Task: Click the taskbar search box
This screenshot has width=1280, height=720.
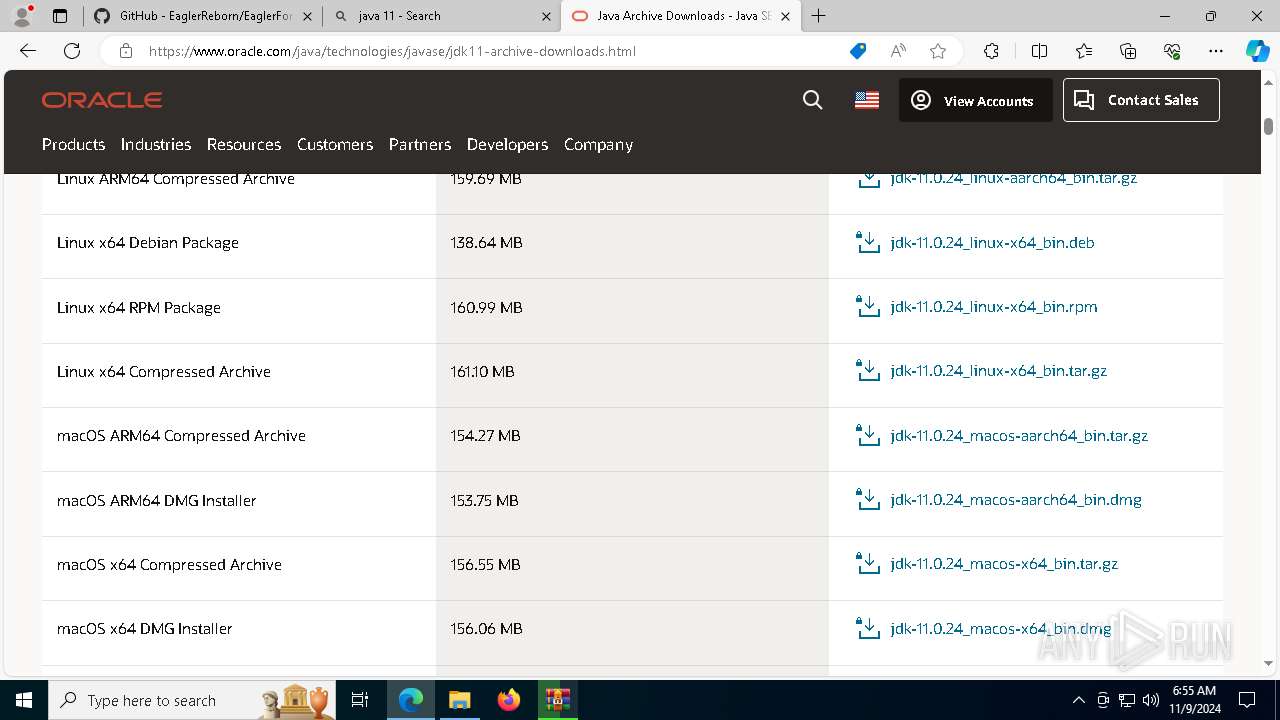Action: pyautogui.click(x=192, y=700)
